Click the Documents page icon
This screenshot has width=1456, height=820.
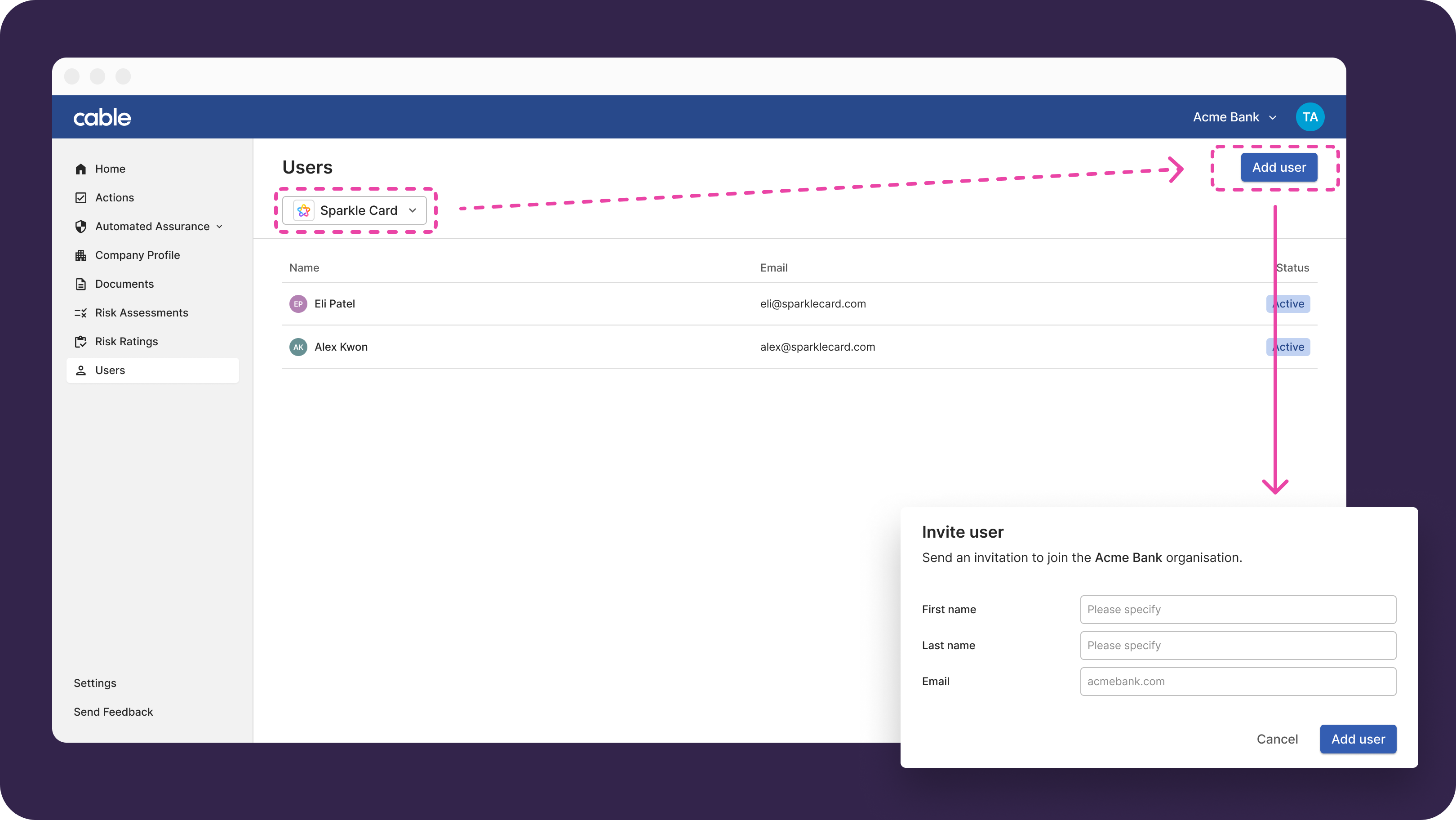(x=81, y=284)
